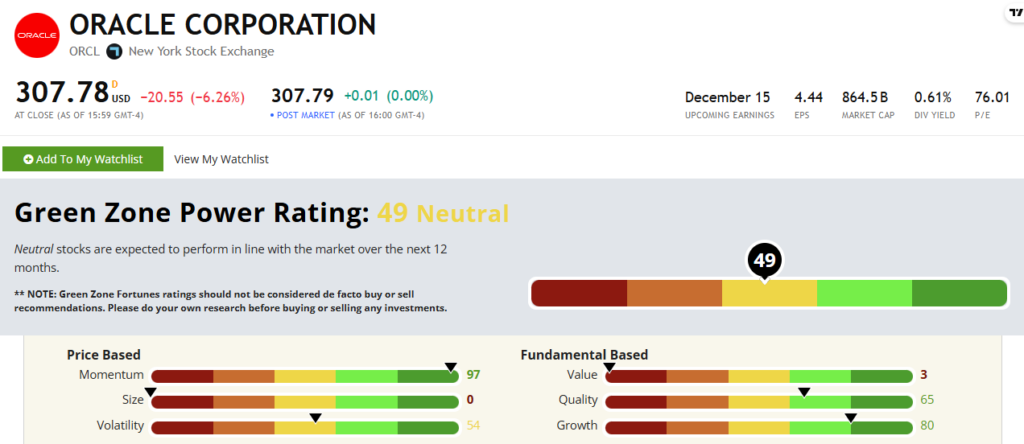This screenshot has height=444, width=1024.
Task: Click the NOTE disclaimer paragraph
Action: click(231, 301)
